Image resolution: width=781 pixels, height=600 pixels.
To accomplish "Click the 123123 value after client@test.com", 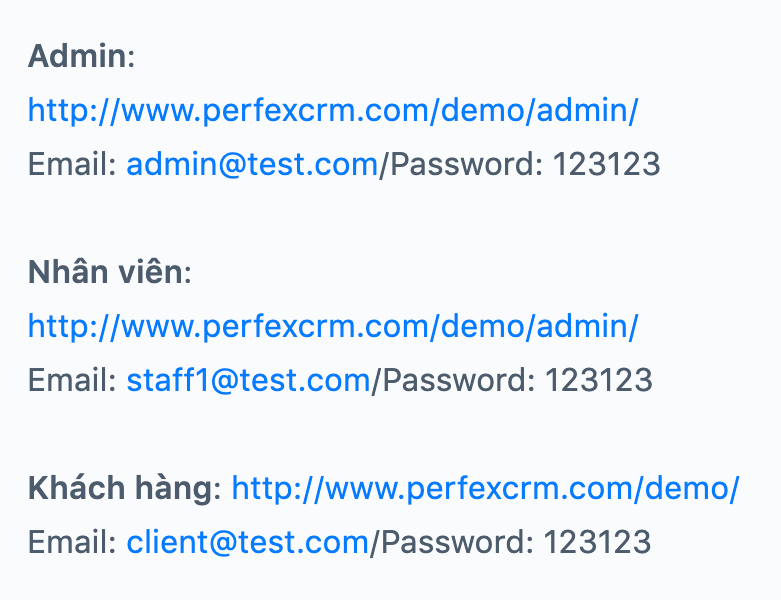I will pos(597,542).
